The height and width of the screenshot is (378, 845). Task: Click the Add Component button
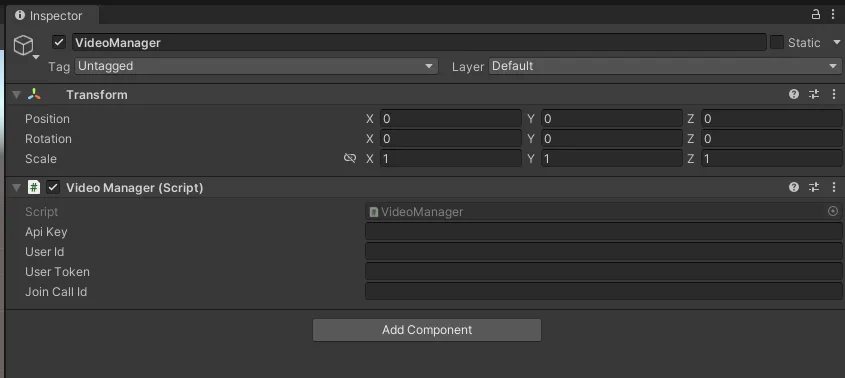(x=427, y=329)
